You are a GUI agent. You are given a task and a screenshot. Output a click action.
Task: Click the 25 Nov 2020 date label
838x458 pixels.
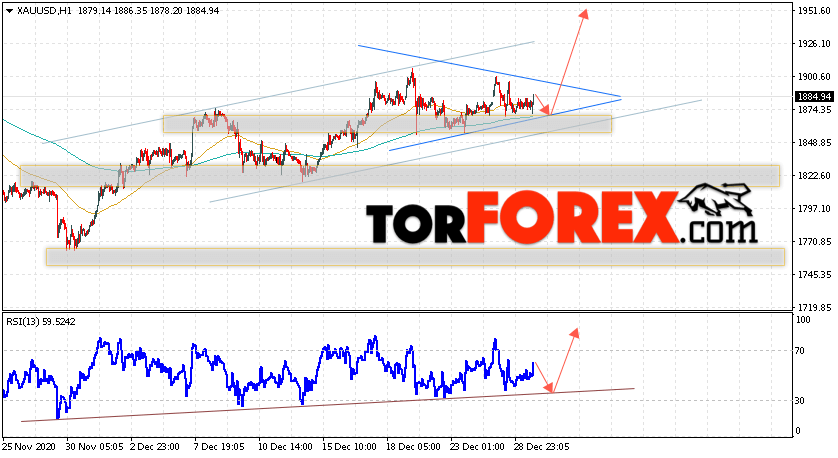(29, 447)
